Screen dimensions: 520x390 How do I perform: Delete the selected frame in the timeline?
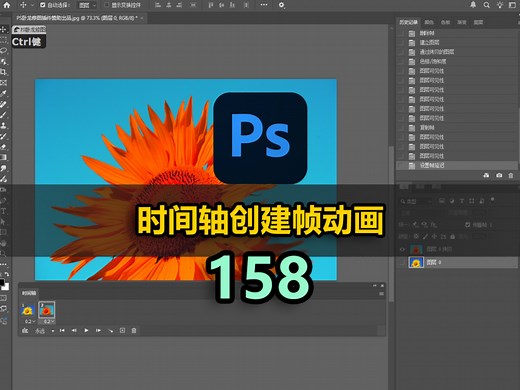pyautogui.click(x=134, y=330)
